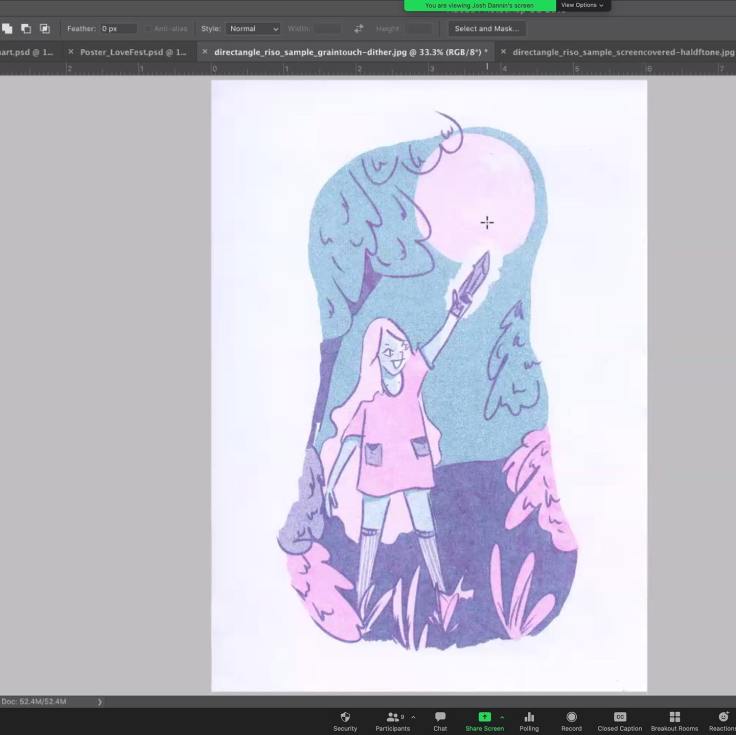Expand Zoom View Options dropdown
The height and width of the screenshot is (735, 736).
582,5
